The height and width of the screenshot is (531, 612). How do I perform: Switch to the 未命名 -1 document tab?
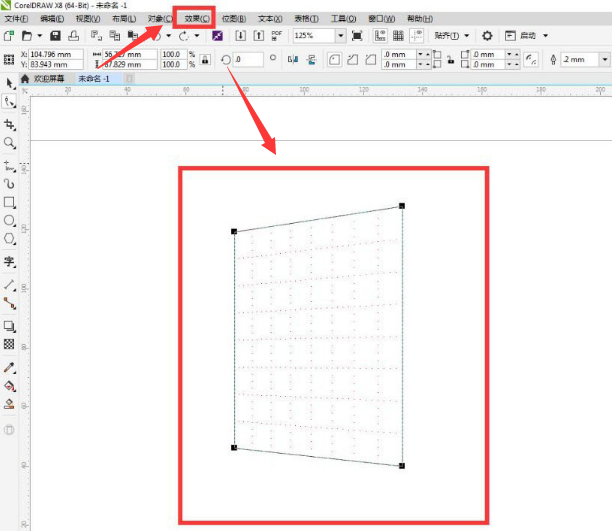click(x=94, y=79)
